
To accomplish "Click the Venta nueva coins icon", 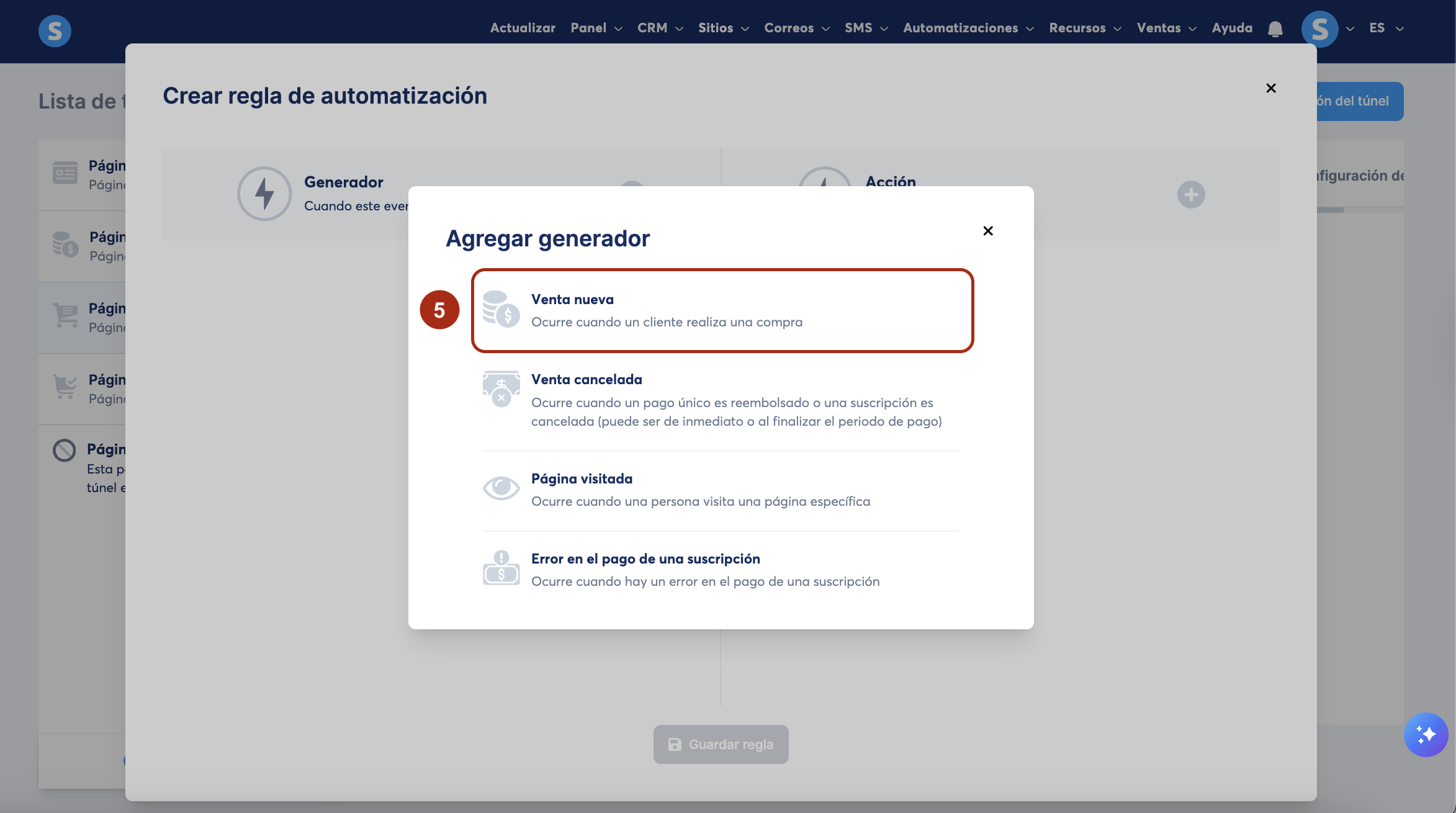I will click(501, 309).
